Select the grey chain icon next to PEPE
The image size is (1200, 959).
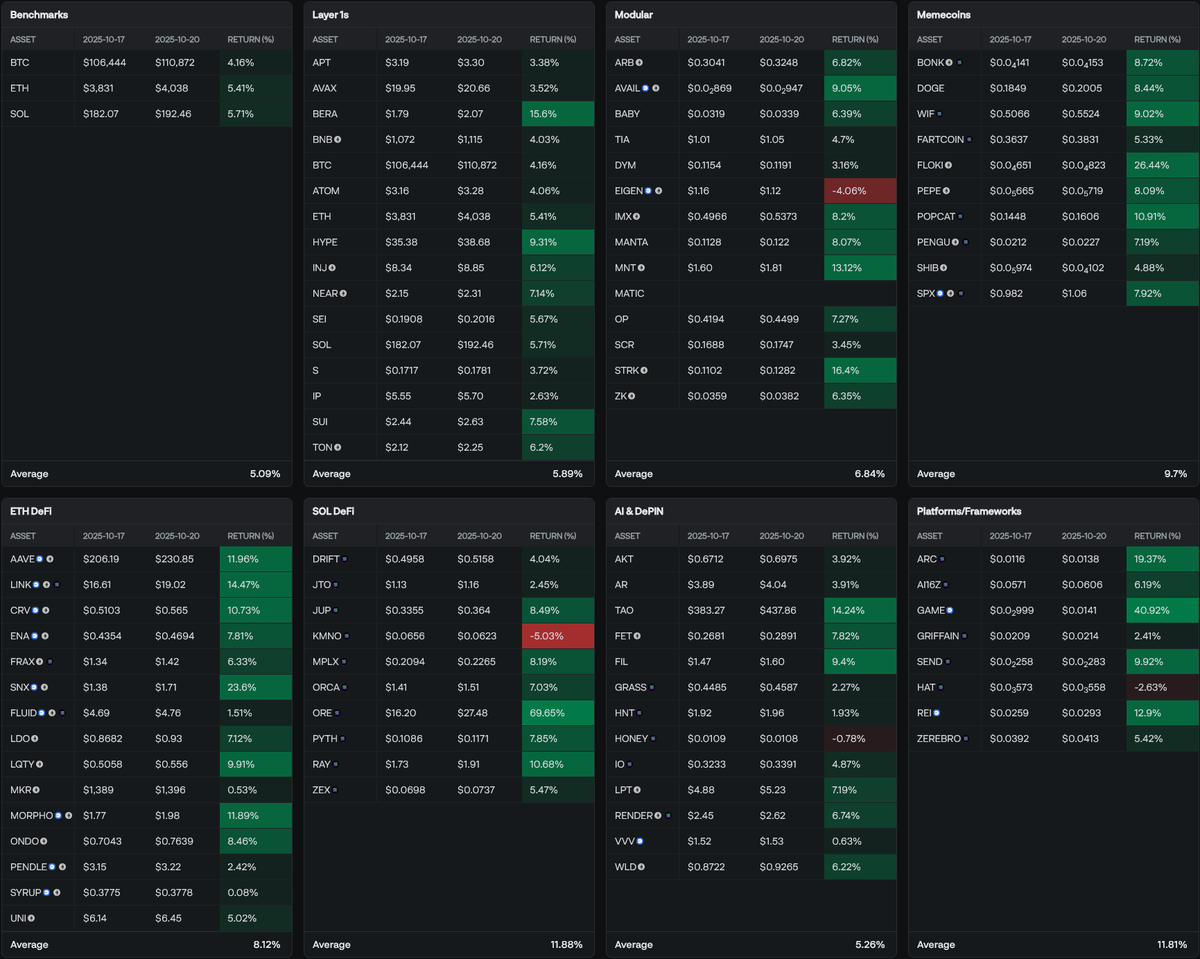point(947,191)
